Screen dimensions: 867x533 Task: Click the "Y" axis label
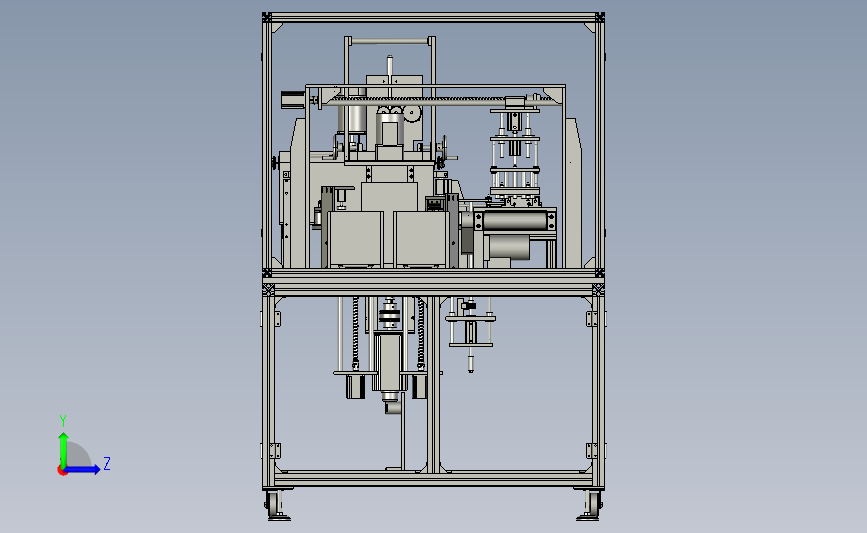[x=63, y=421]
